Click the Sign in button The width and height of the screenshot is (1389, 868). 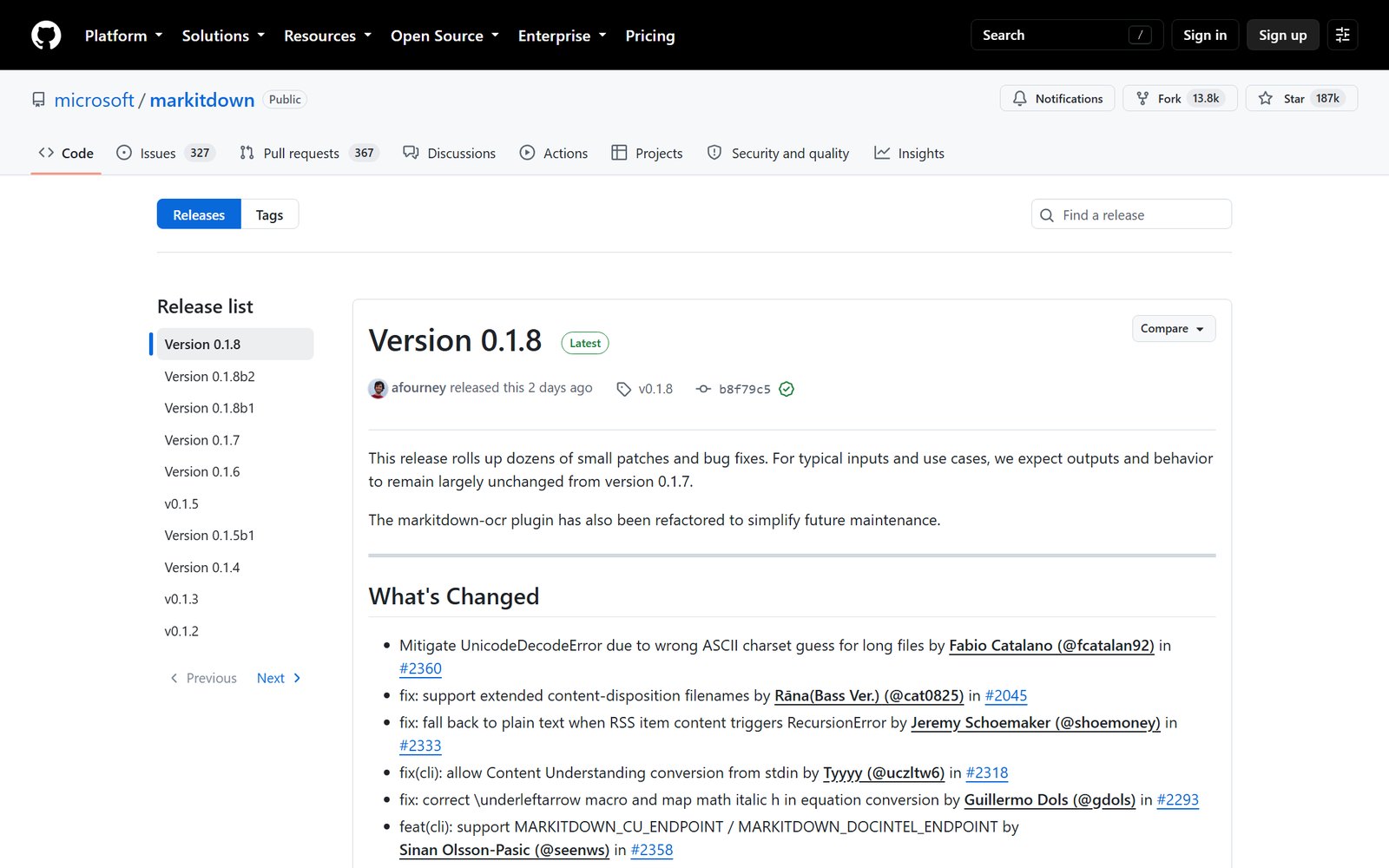tap(1205, 35)
